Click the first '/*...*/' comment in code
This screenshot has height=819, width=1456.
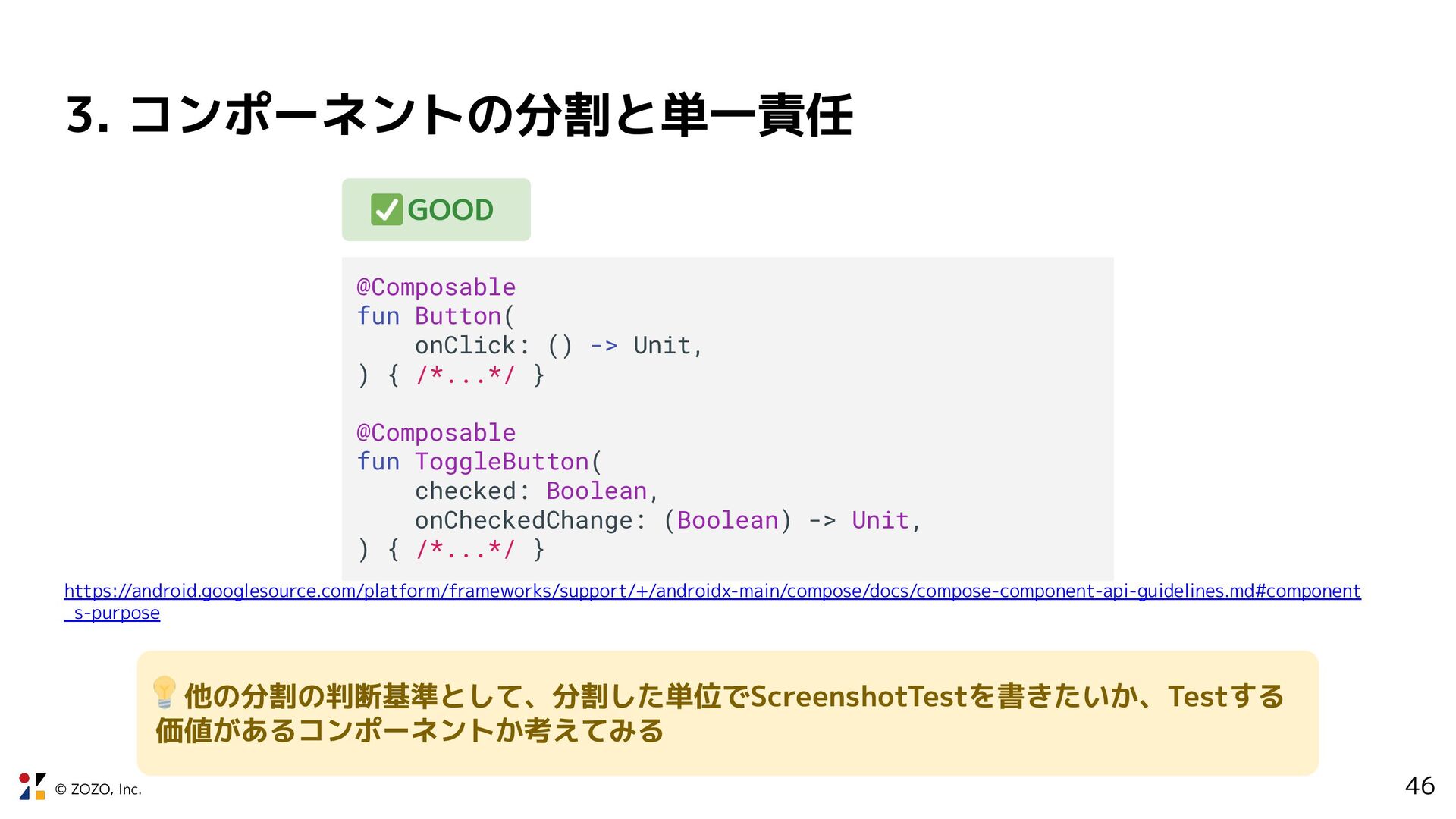[x=465, y=375]
